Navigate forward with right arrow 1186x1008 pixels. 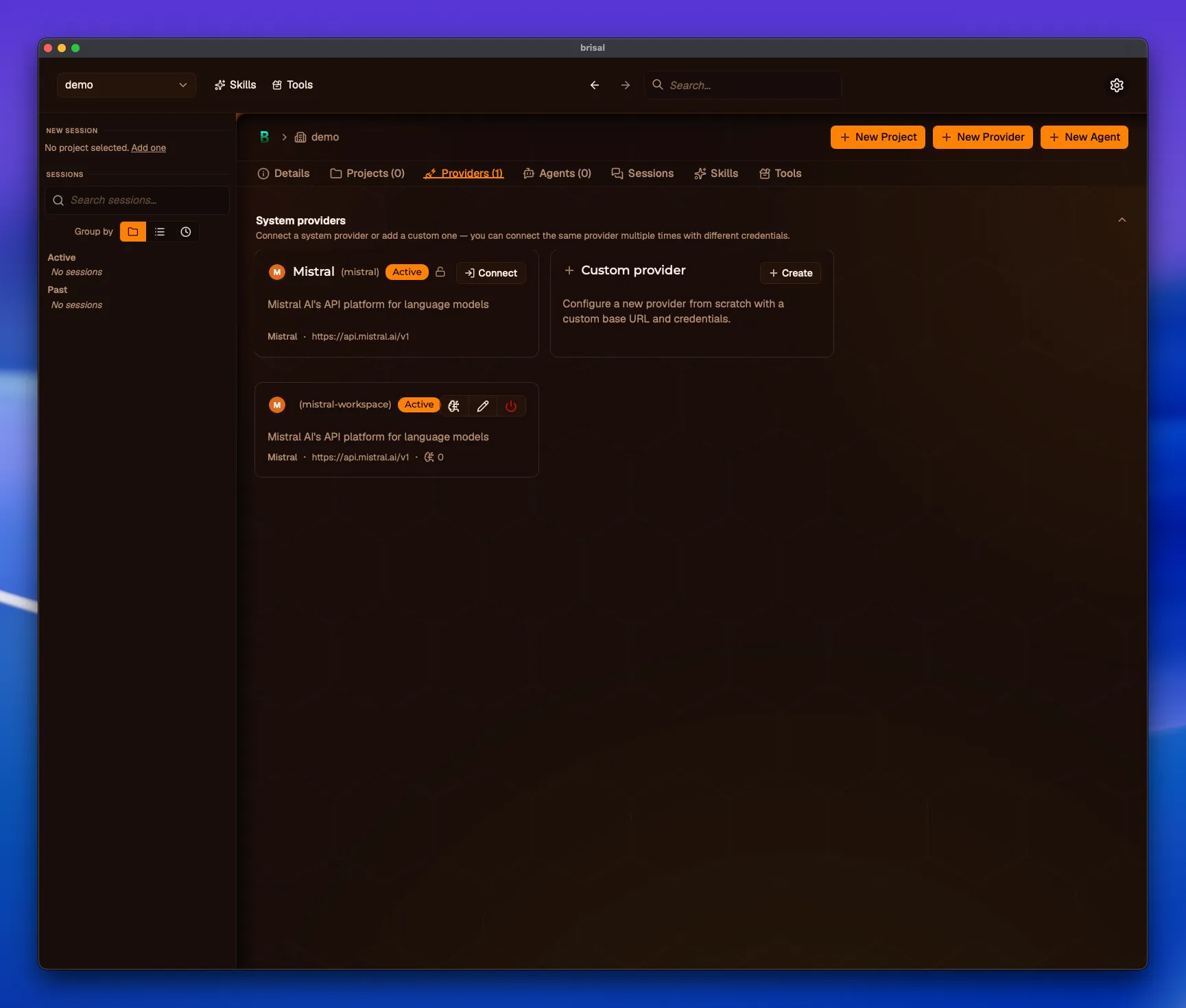pos(626,85)
